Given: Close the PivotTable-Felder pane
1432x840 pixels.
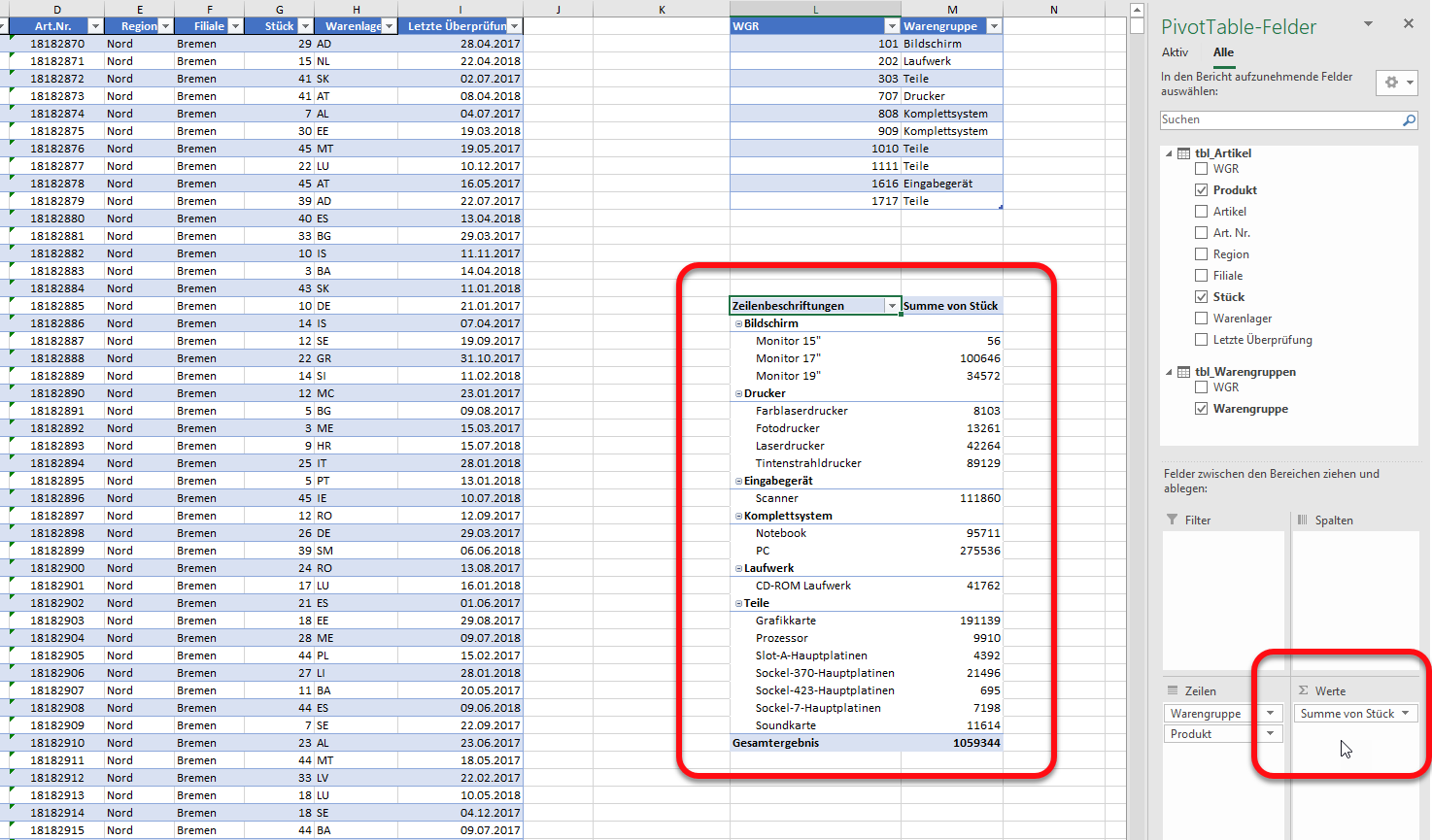Looking at the screenshot, I should coord(1408,24).
